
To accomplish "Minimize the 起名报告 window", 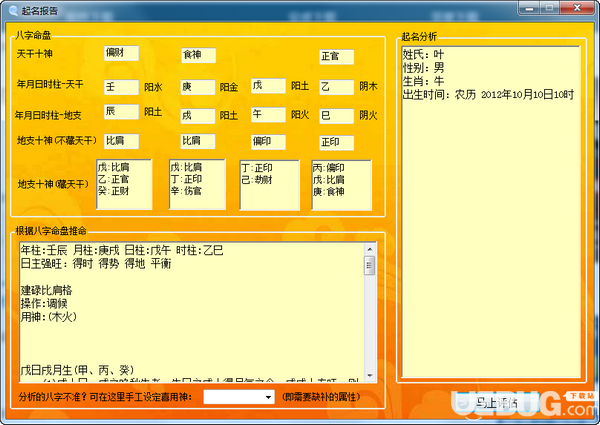I will (529, 8).
